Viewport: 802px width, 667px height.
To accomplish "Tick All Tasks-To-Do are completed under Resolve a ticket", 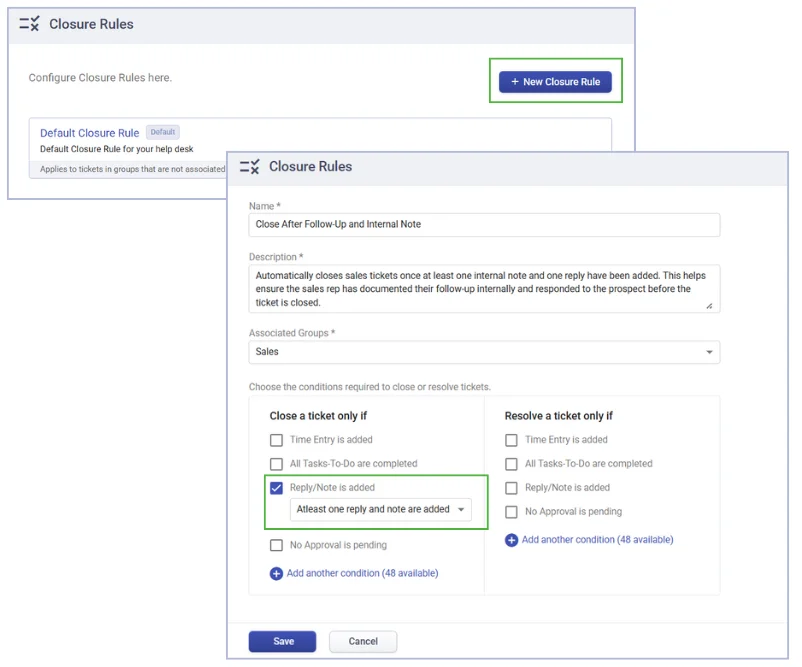I will tap(512, 464).
